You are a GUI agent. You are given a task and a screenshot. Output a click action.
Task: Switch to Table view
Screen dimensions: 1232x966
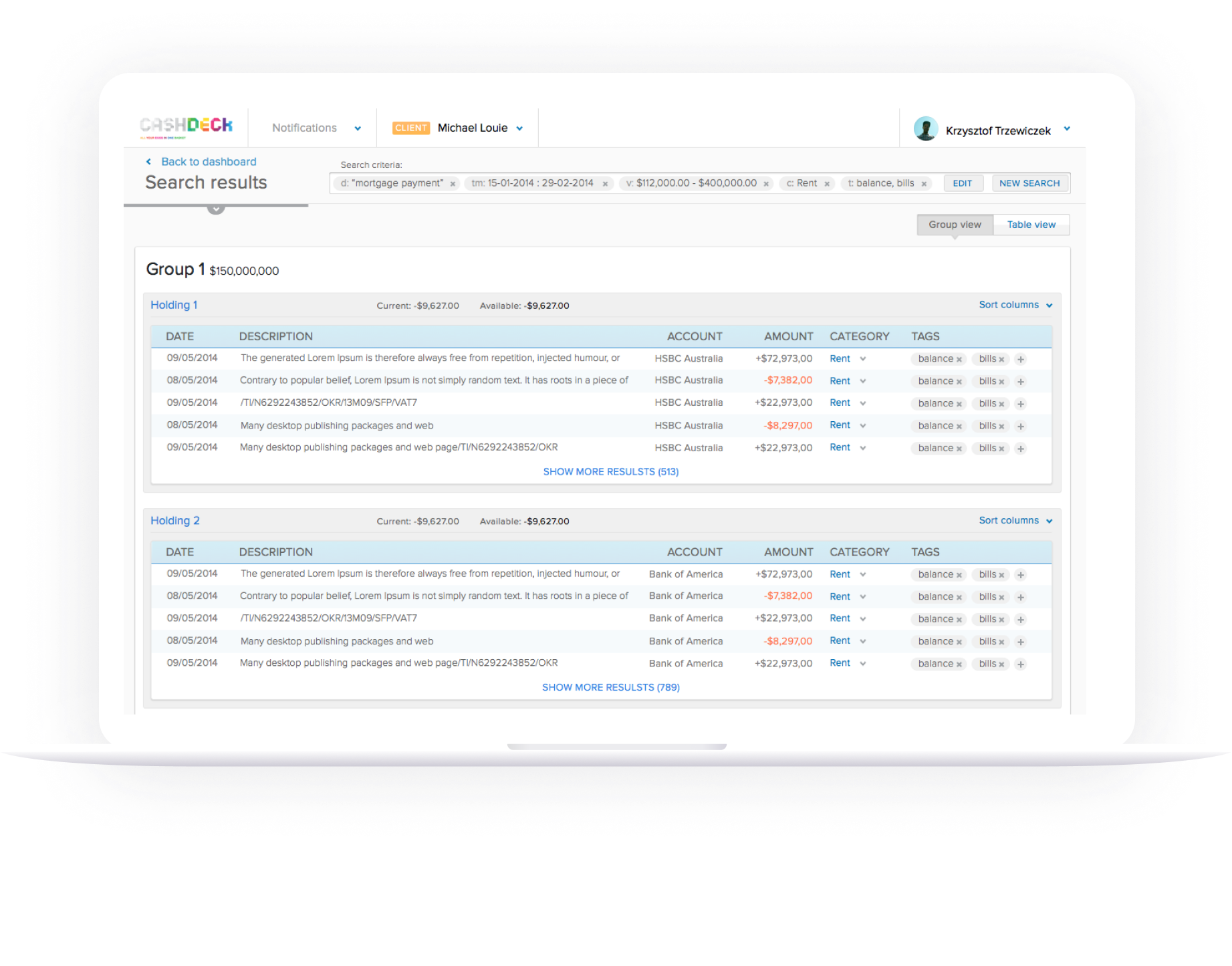tap(1031, 225)
